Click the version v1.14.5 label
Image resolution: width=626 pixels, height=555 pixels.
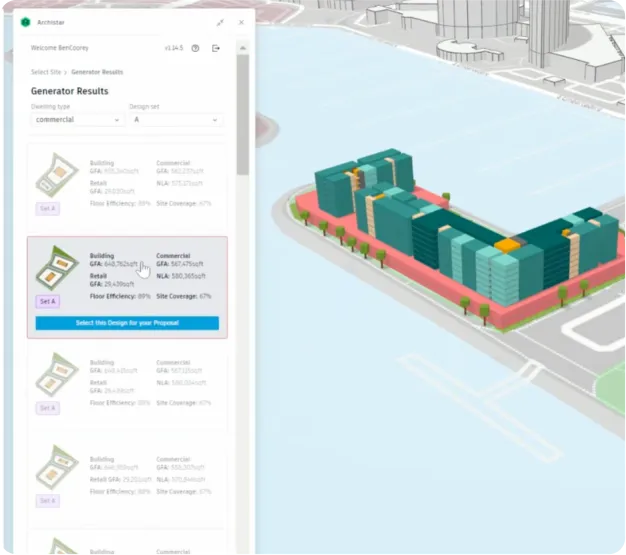[x=174, y=48]
